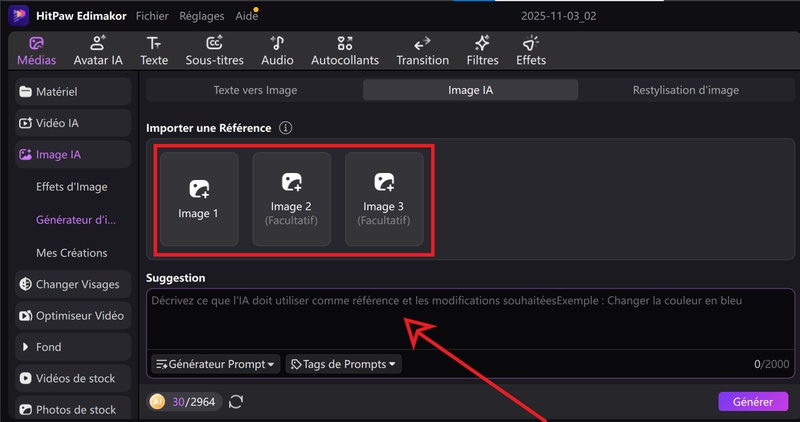The height and width of the screenshot is (422, 800).
Task: Upload optional reference in Image 2 slot
Action: pyautogui.click(x=291, y=199)
